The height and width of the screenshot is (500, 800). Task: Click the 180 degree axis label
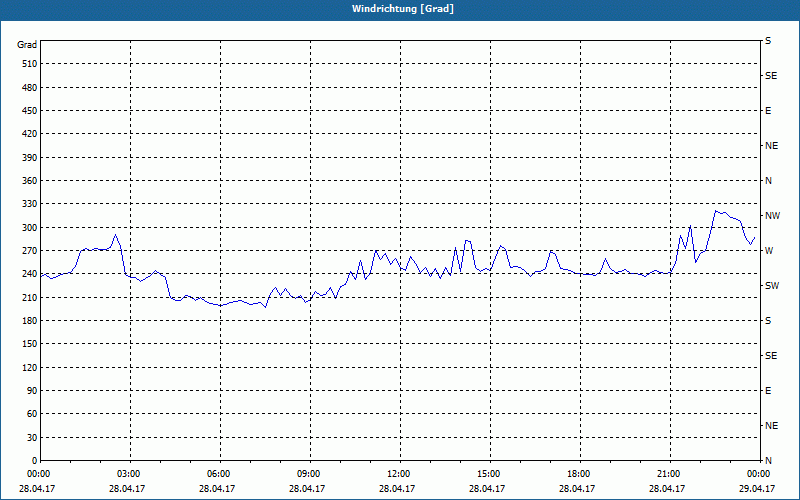[x=30, y=321]
